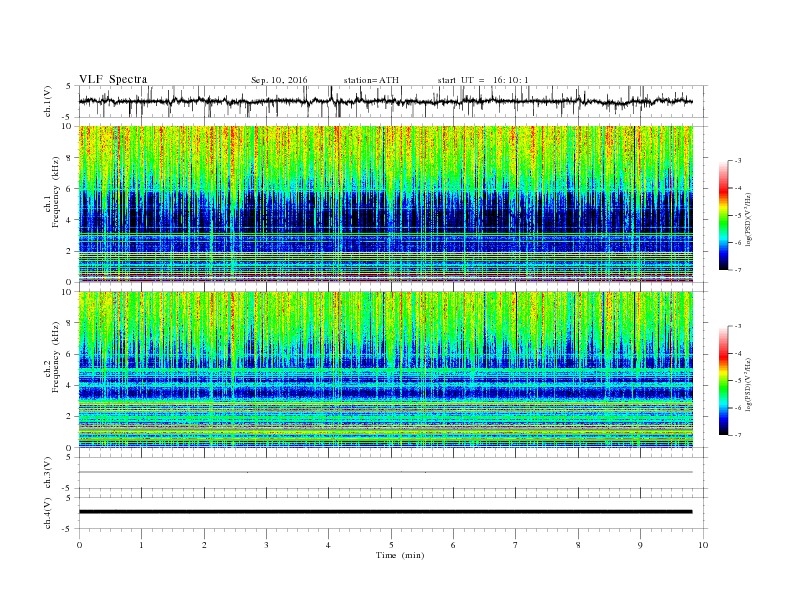792x612 pixels.
Task: Click the gray ch.3 flat signal line
Action: coord(385,472)
